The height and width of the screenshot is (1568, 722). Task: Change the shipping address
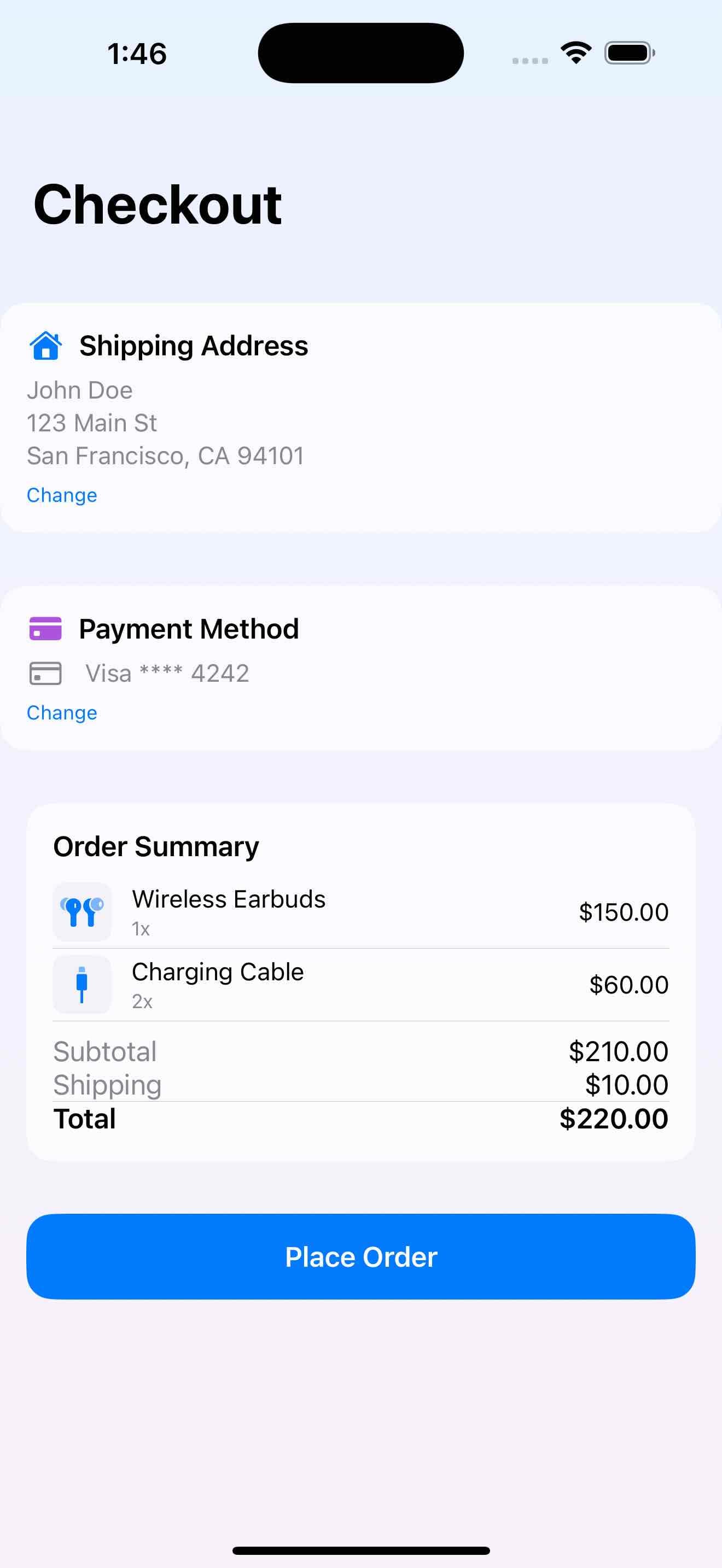coord(62,495)
